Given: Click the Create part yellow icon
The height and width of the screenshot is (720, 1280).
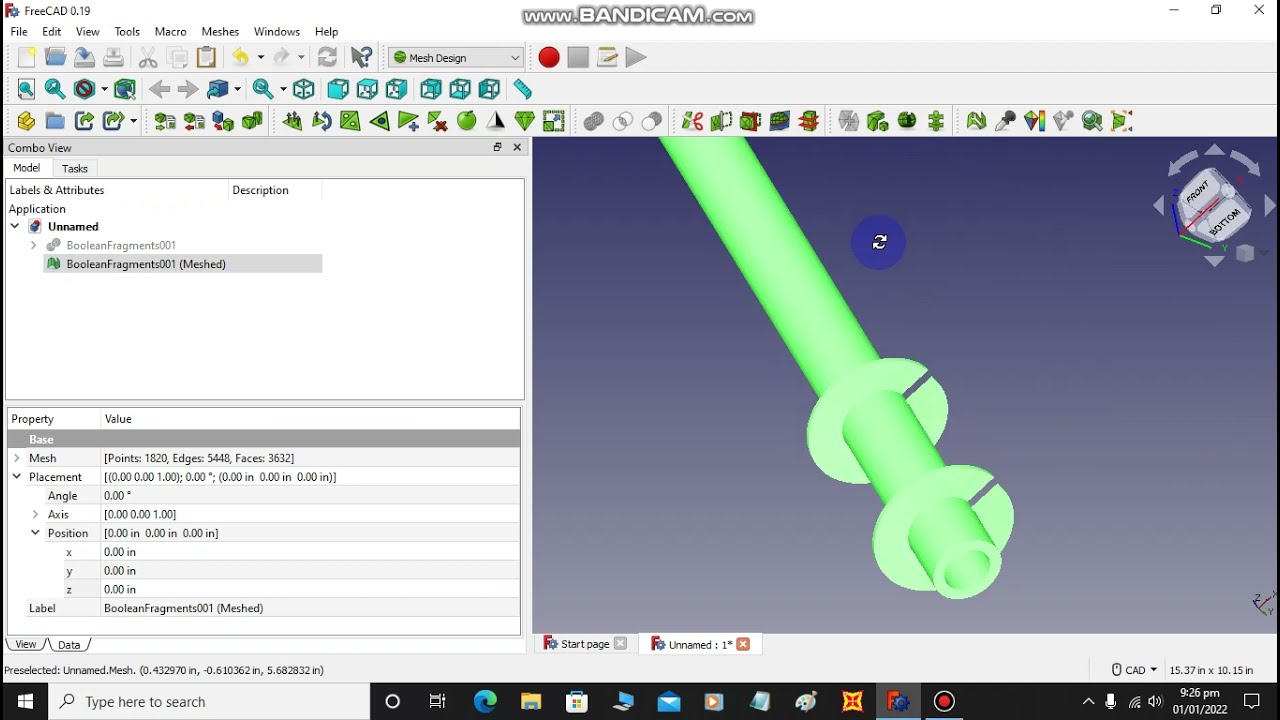Looking at the screenshot, I should click(27, 121).
